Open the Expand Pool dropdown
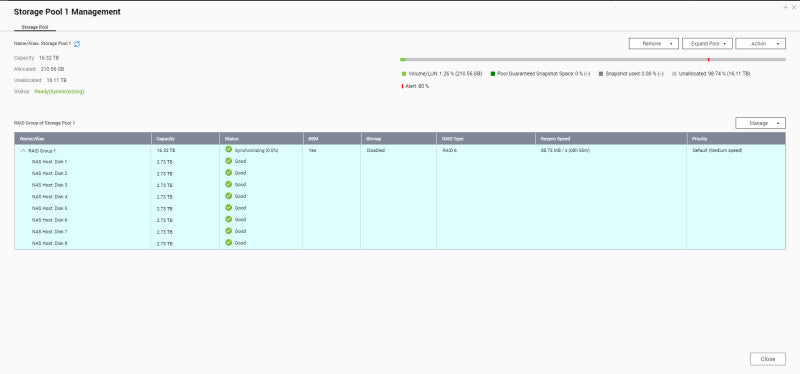Viewport: 800px width, 374px height. tap(707, 44)
